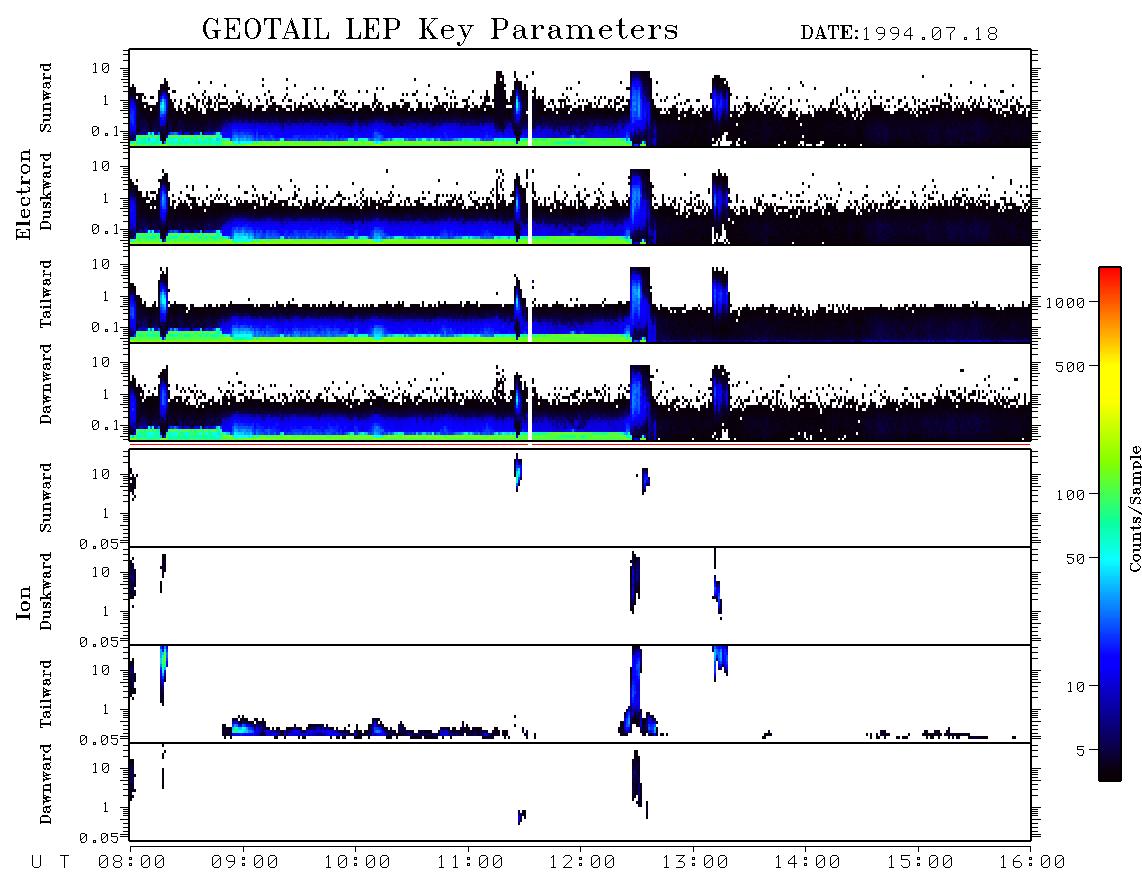Viewport: 1142px width, 880px height.
Task: Click the 16:00 time tick label
Action: click(x=1032, y=863)
